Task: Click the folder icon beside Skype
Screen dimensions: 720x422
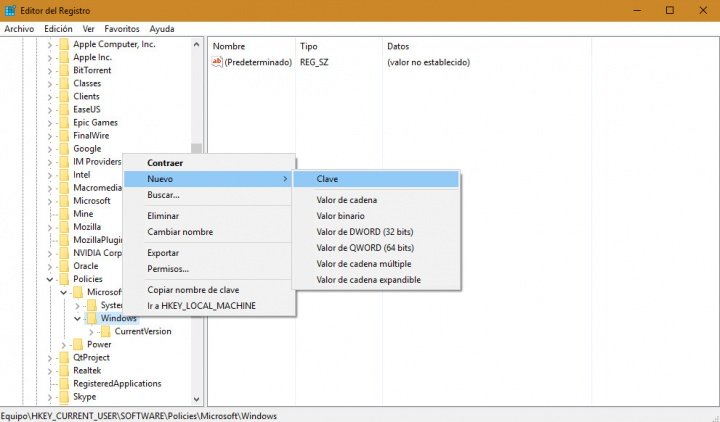Action: pos(64,397)
